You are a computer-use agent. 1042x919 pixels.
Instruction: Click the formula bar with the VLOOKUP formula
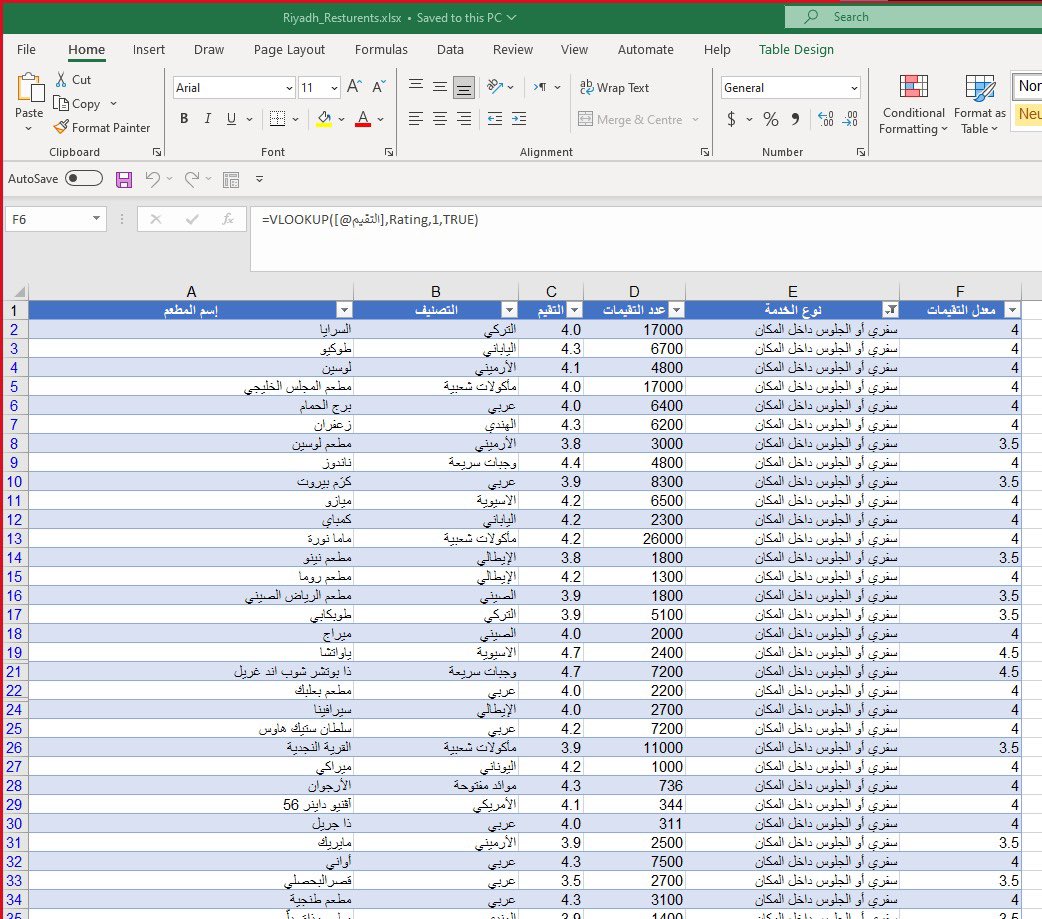pos(645,238)
